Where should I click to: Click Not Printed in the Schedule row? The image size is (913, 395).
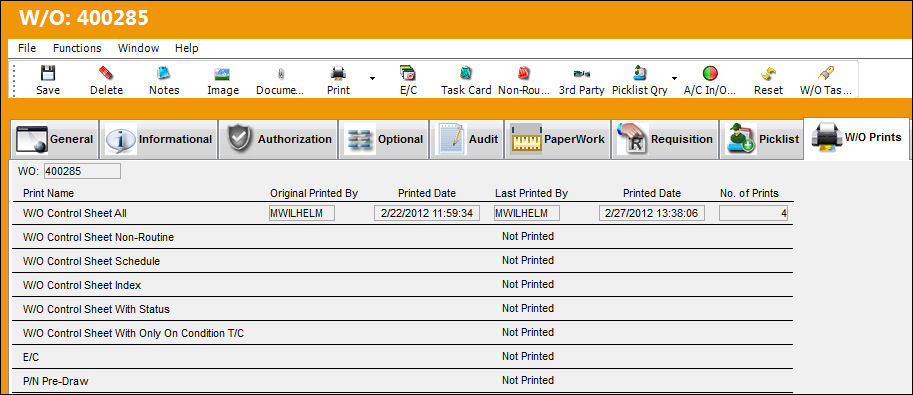click(528, 260)
